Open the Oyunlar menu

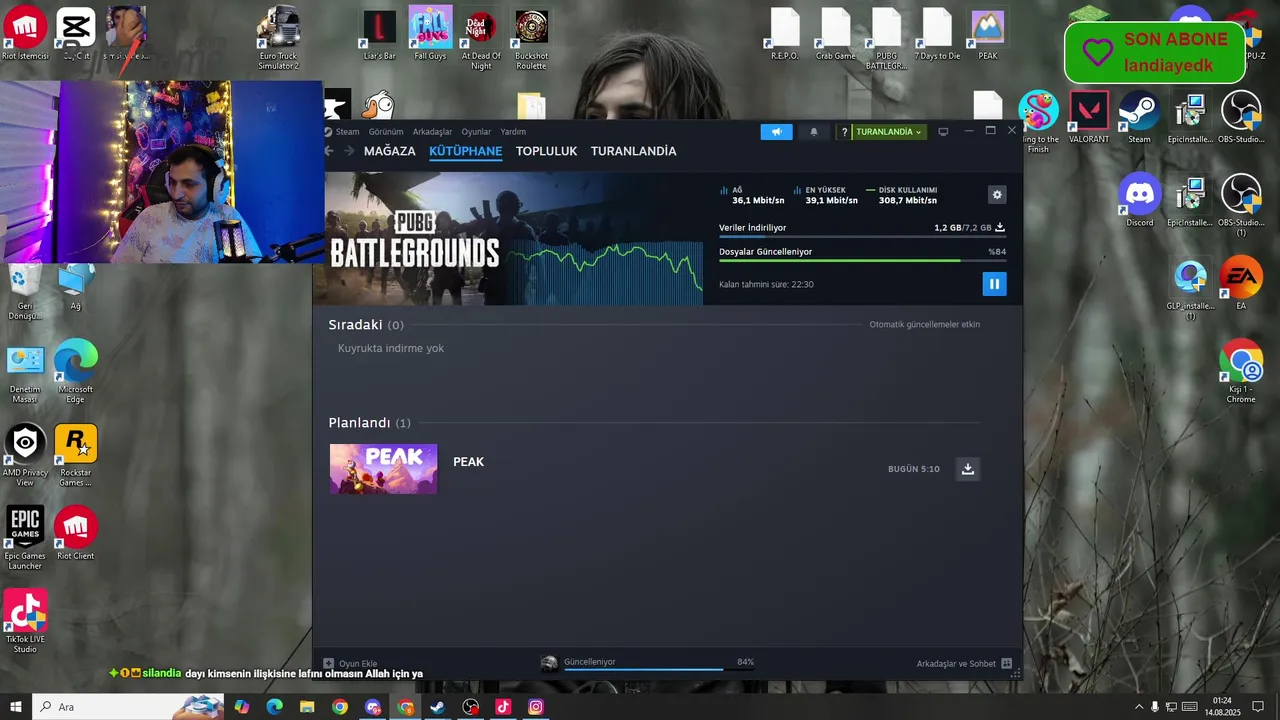tap(476, 132)
